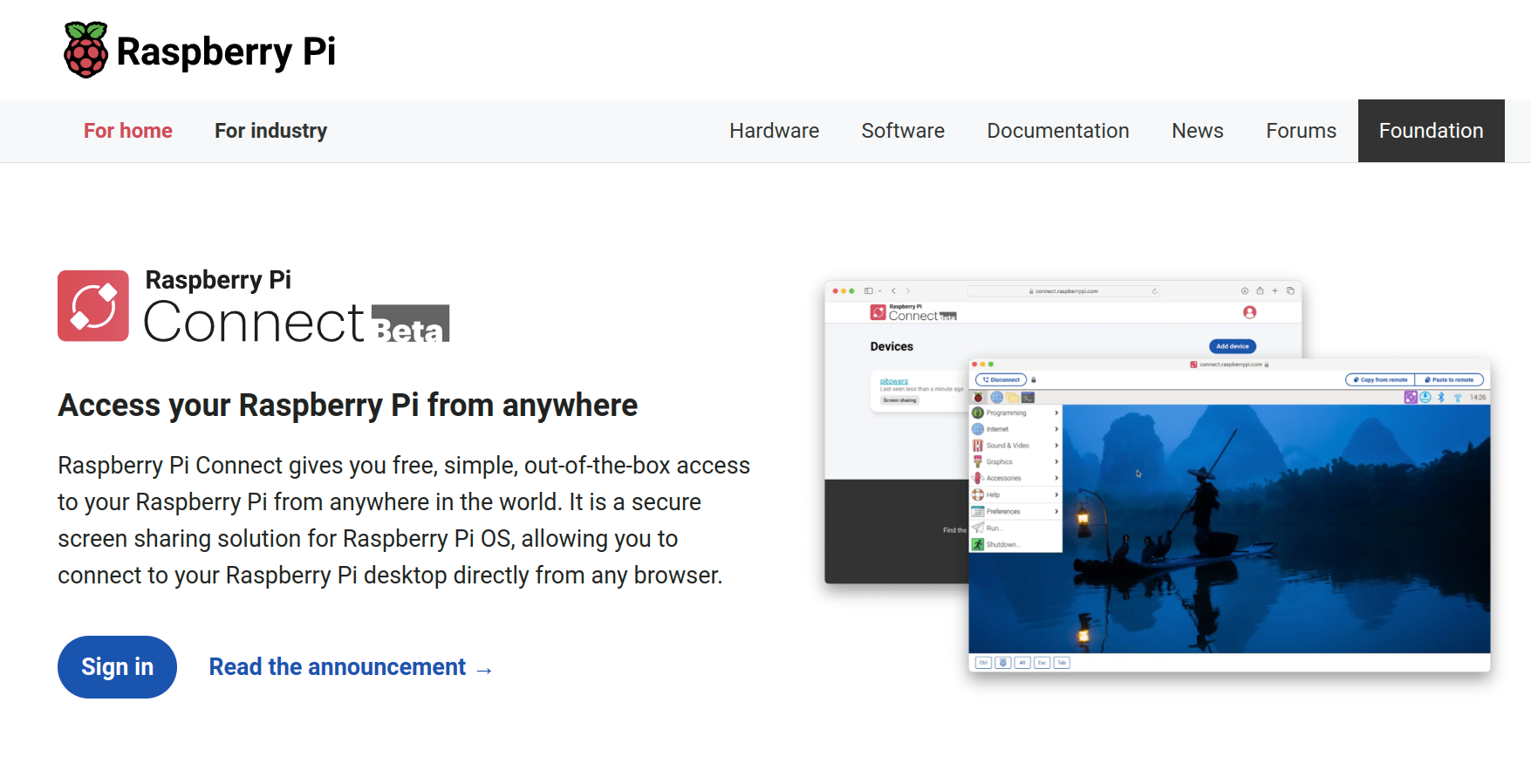The image size is (1531, 784).
Task: Click the Raspberry Pi wordmark text in the header
Action: 226,51
